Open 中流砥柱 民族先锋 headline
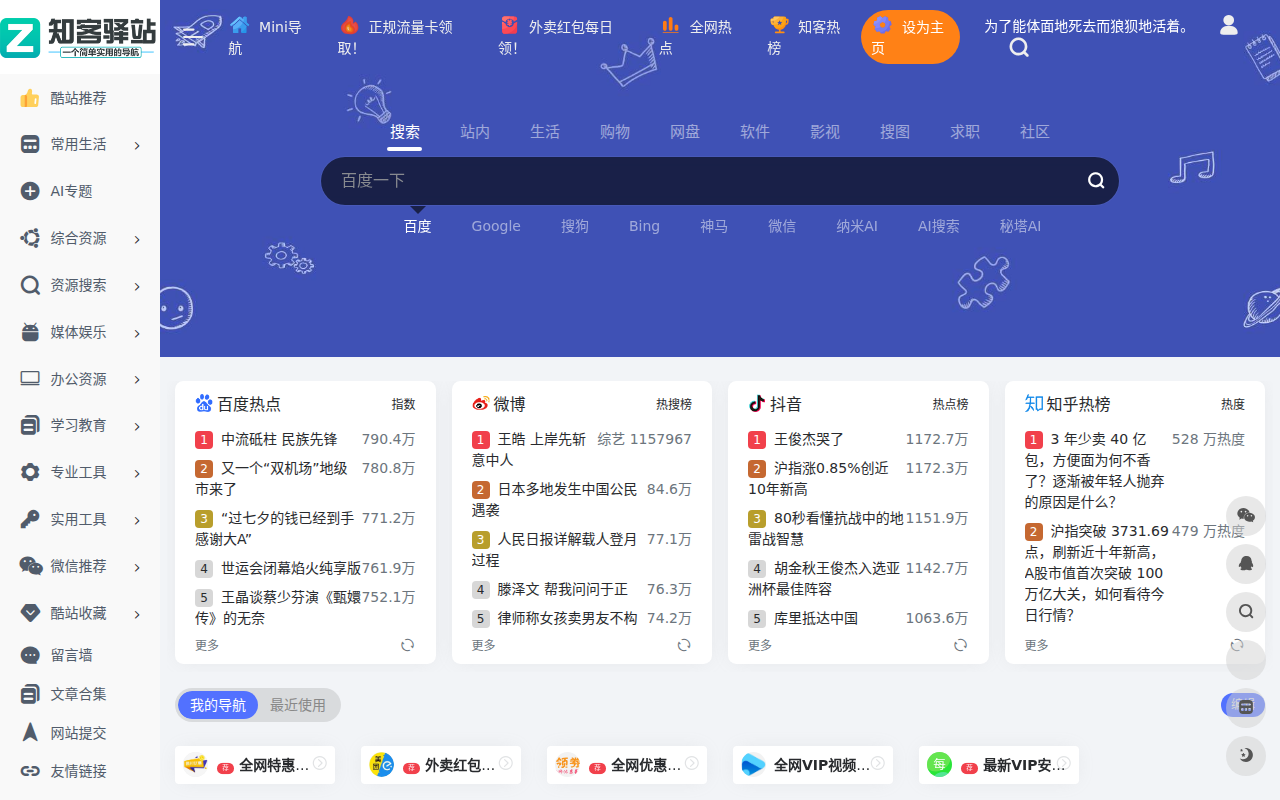This screenshot has width=1280, height=800. coord(279,439)
